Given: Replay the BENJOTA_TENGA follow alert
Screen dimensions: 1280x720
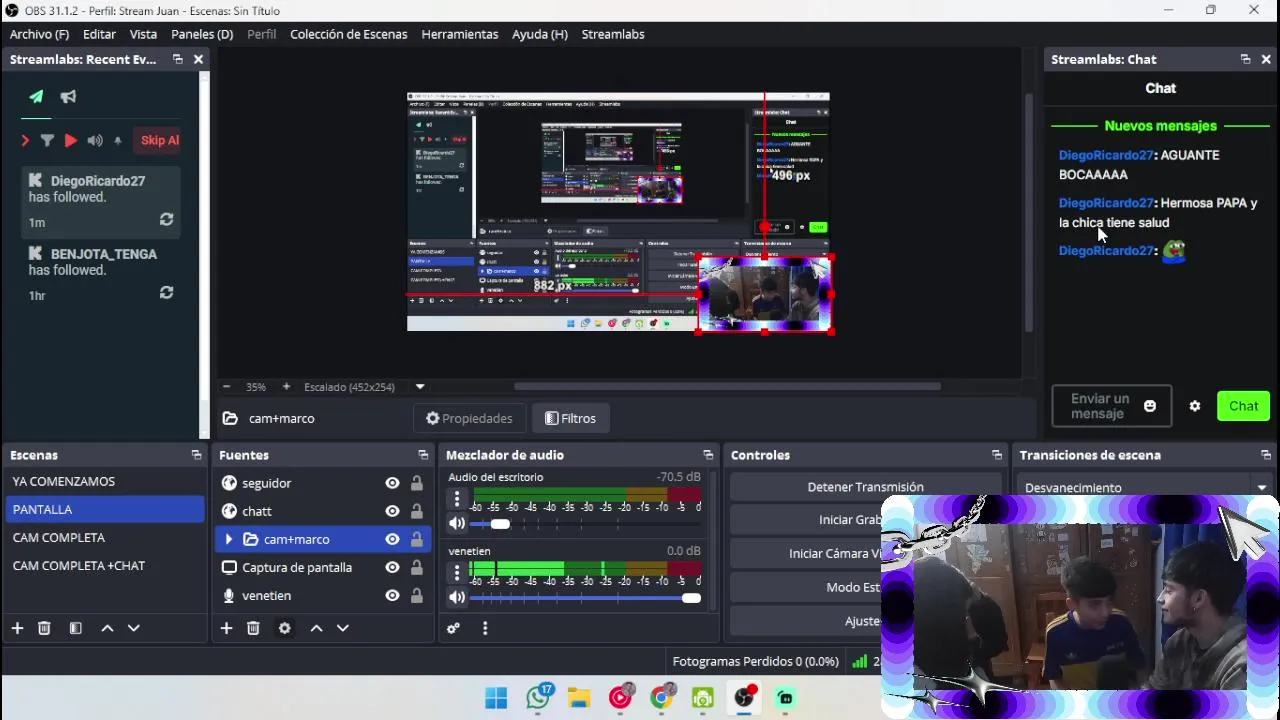Looking at the screenshot, I should pos(166,293).
